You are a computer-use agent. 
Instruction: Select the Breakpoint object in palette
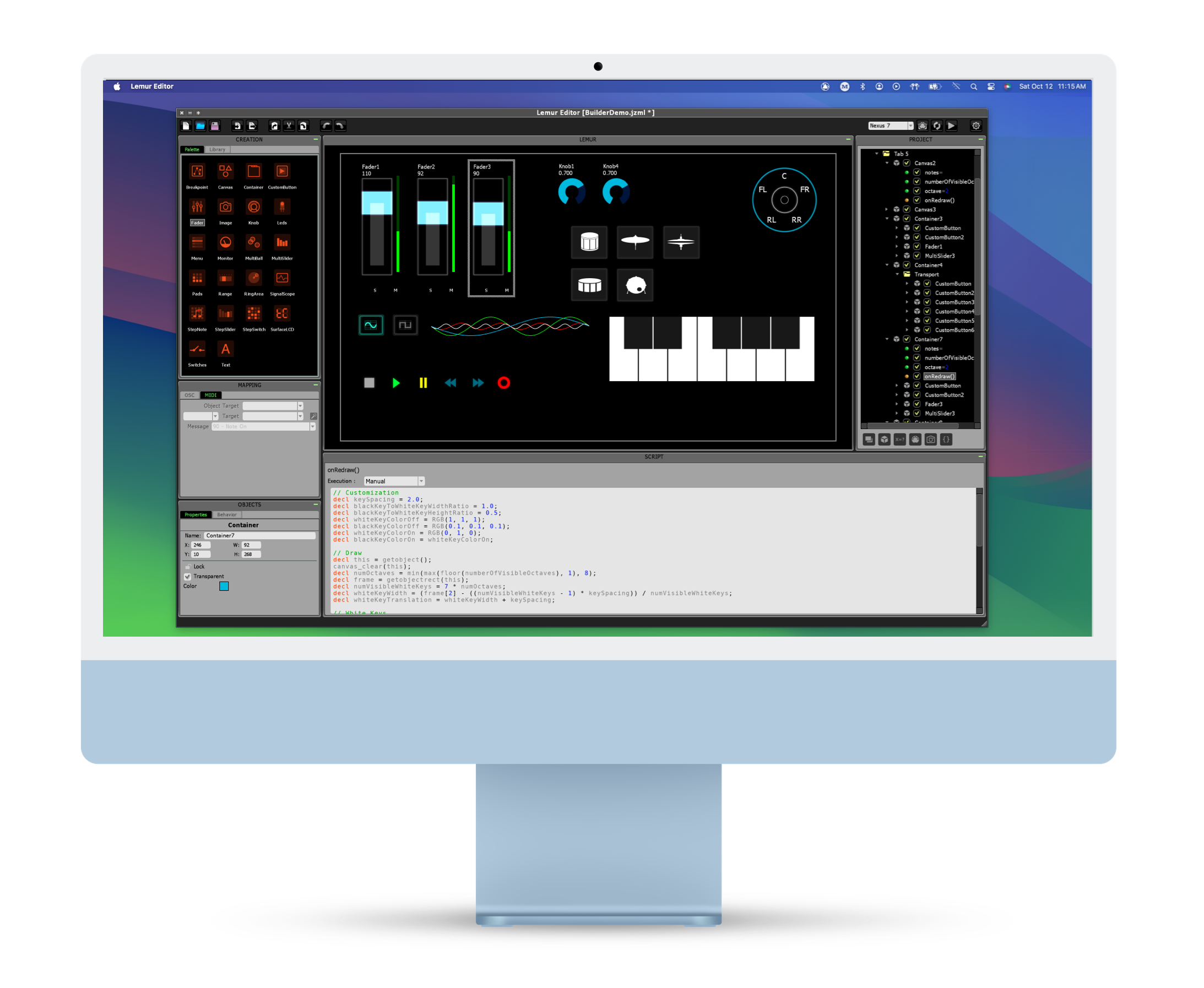pos(197,172)
